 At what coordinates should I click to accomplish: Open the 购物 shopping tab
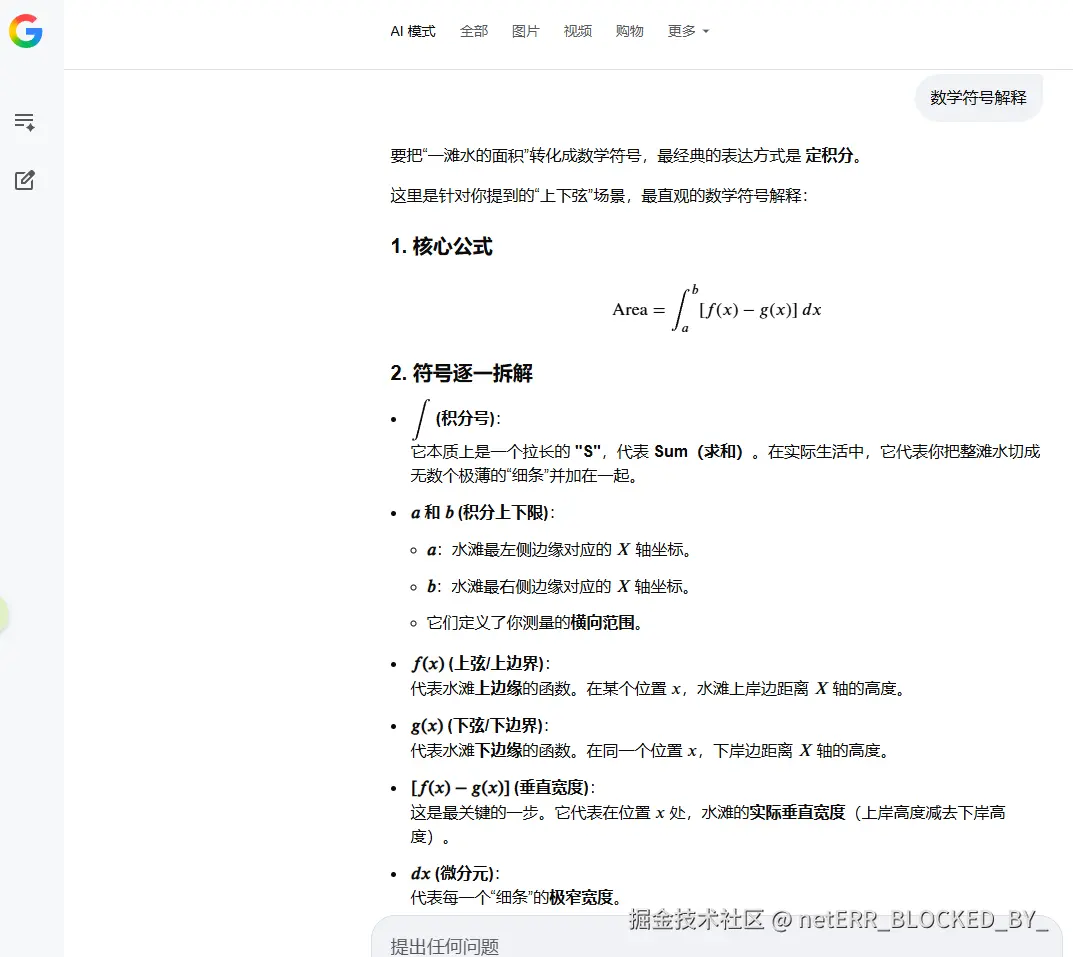tap(629, 31)
